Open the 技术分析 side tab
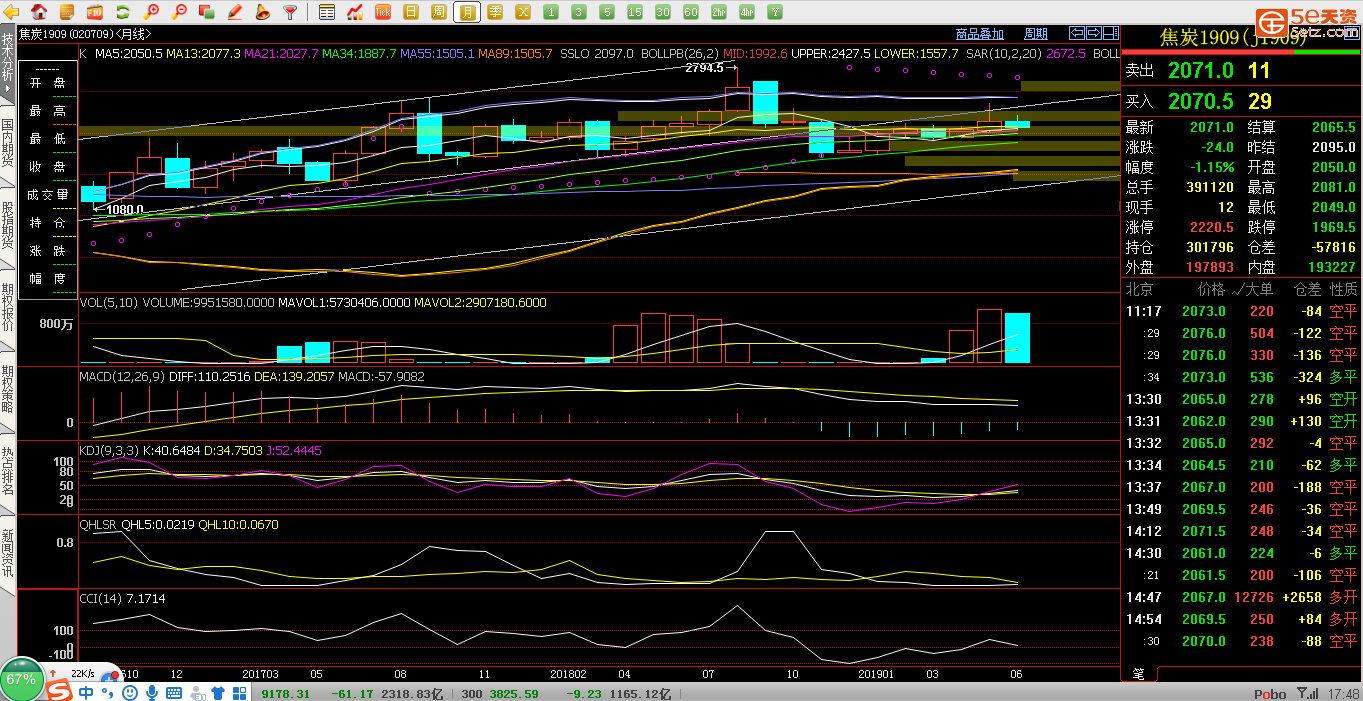This screenshot has width=1363, height=701. 8,62
